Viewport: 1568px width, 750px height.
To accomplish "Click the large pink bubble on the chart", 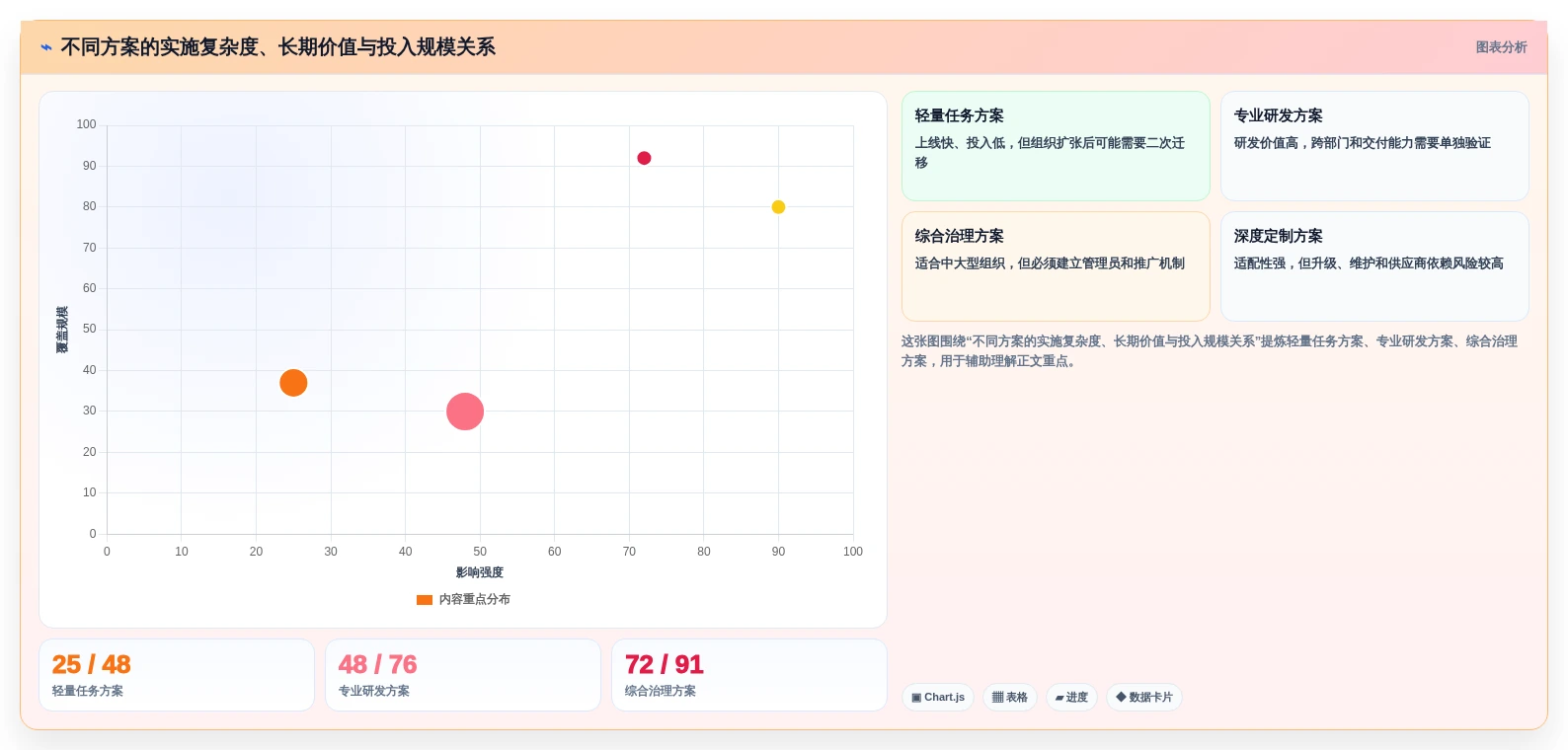I will click(465, 412).
